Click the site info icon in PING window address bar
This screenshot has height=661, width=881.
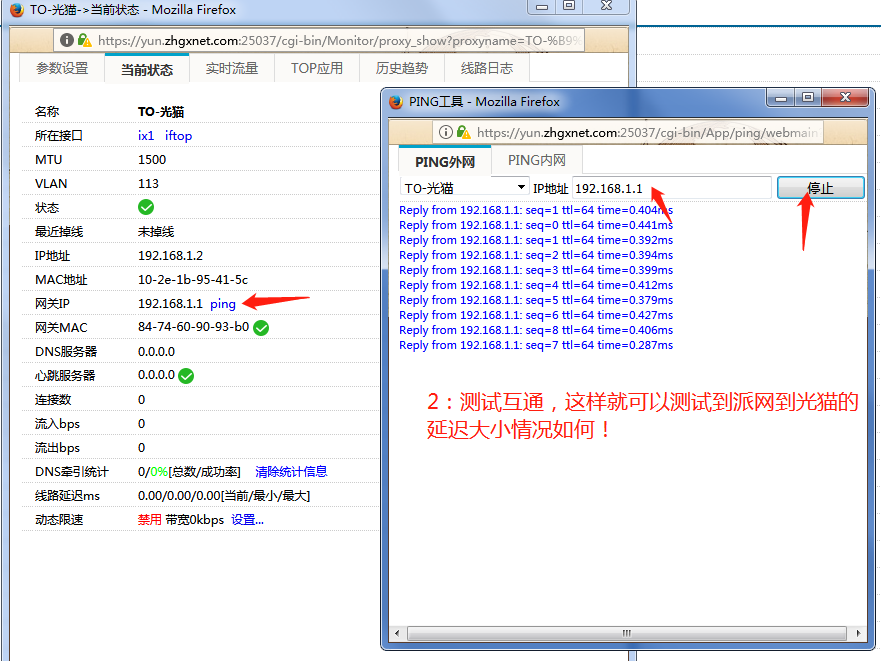coord(446,132)
